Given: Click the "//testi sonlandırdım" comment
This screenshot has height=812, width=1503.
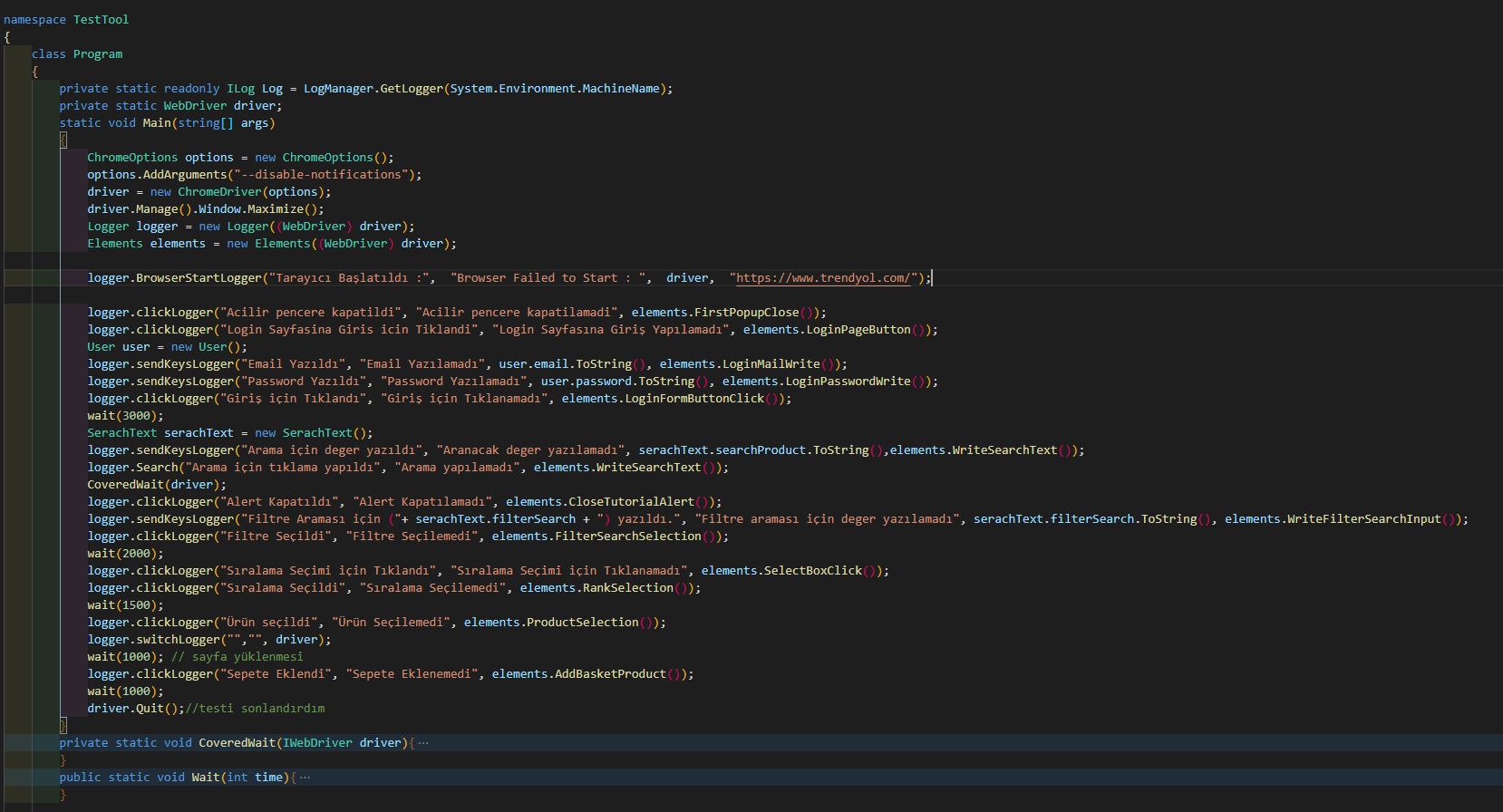Looking at the screenshot, I should click(255, 709).
